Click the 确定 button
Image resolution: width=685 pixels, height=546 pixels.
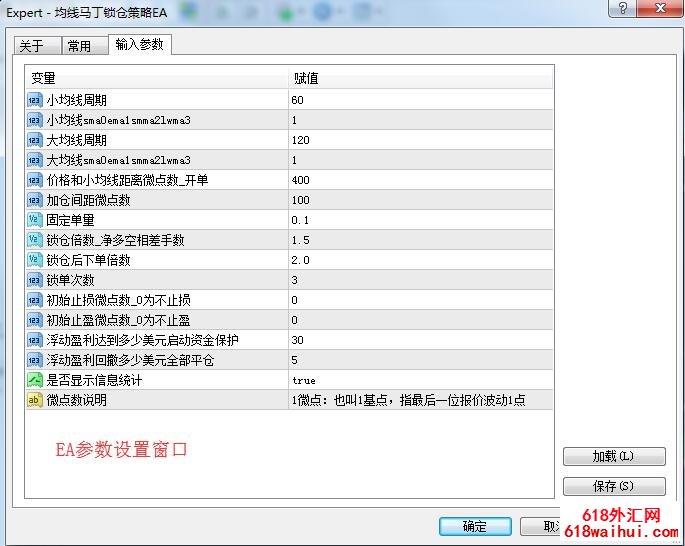click(x=475, y=526)
